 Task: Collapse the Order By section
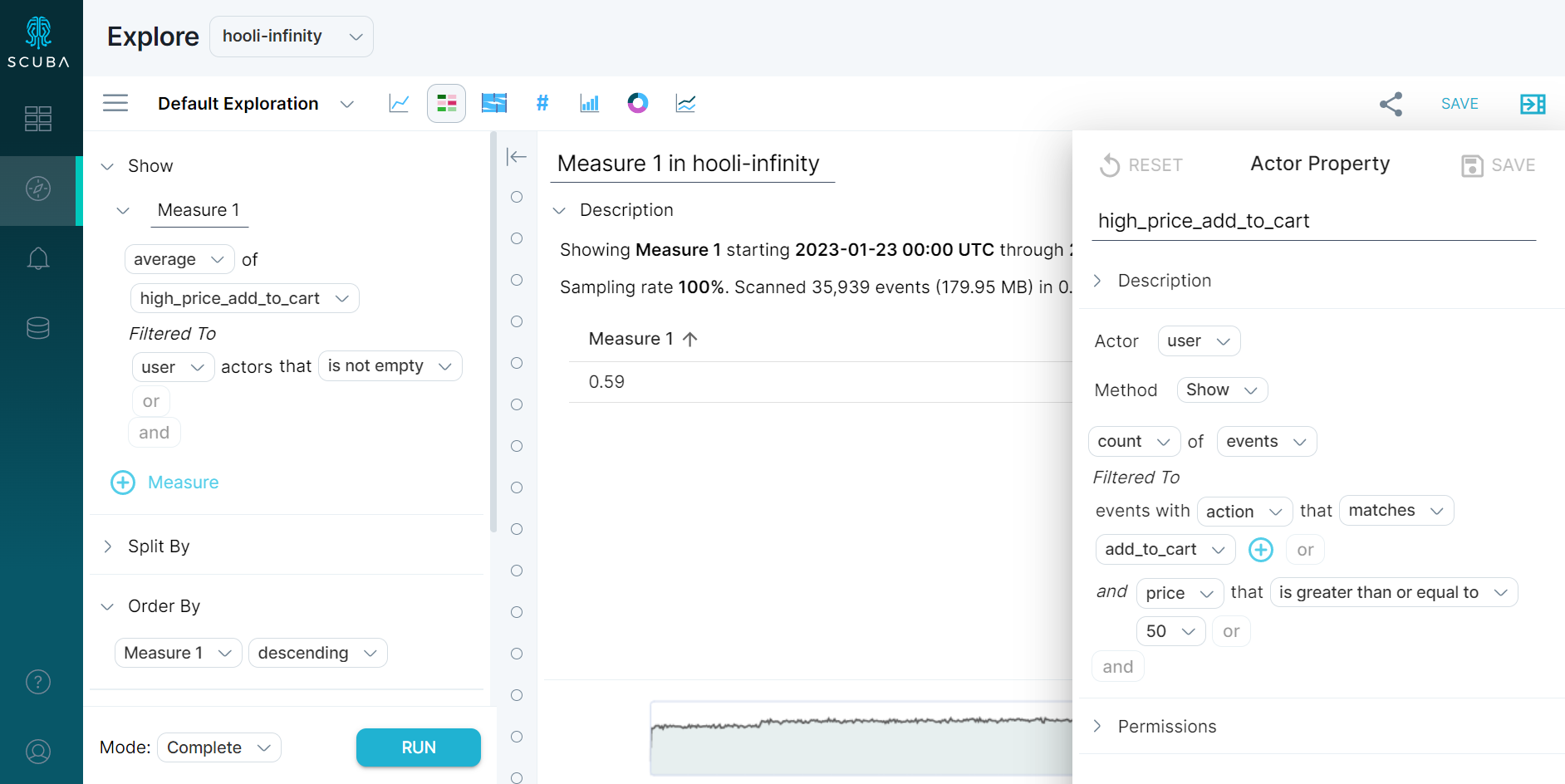tap(107, 606)
